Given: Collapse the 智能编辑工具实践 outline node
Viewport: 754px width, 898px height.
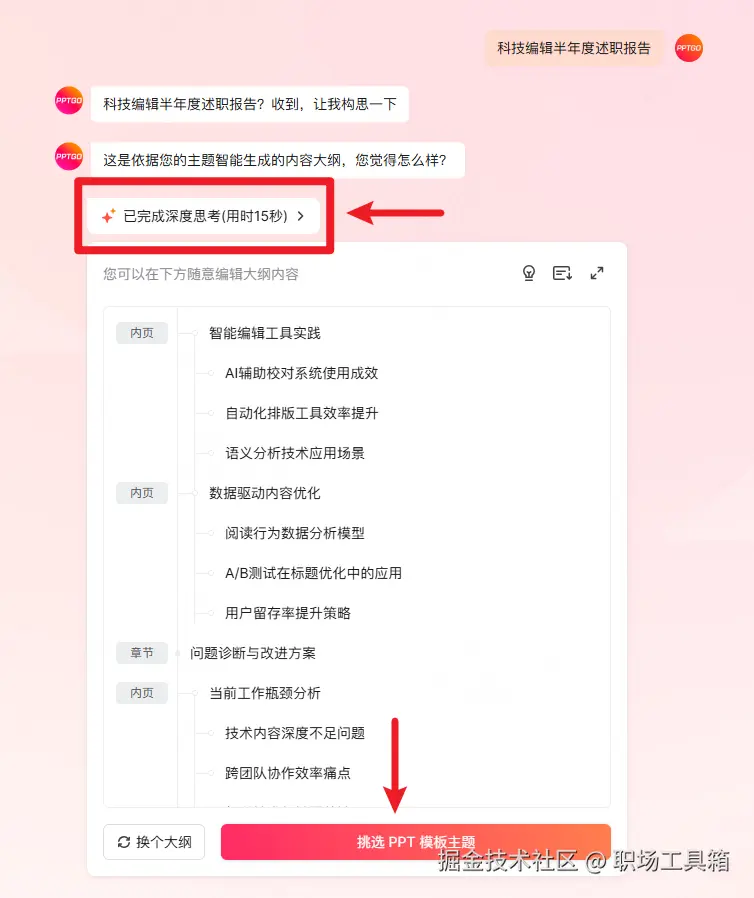Looking at the screenshot, I should tap(195, 333).
